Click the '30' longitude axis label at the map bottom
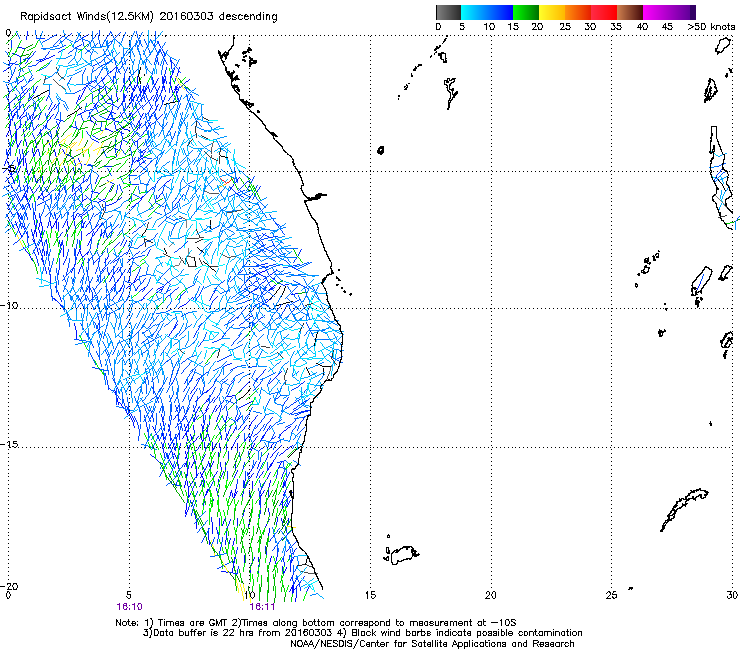Viewport: 740px width, 650px height. tap(732, 595)
